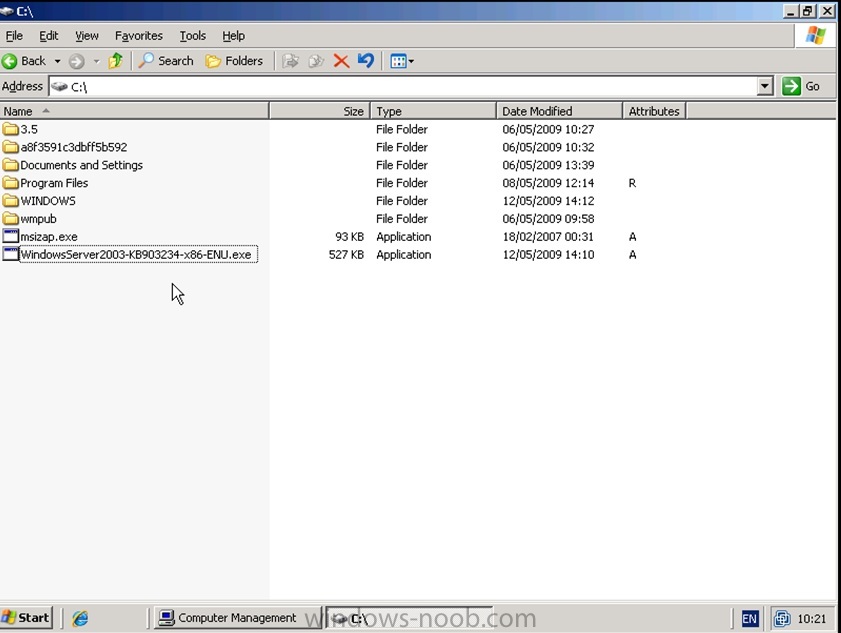This screenshot has height=633, width=841.
Task: Sort by the Size column header
Action: click(320, 111)
